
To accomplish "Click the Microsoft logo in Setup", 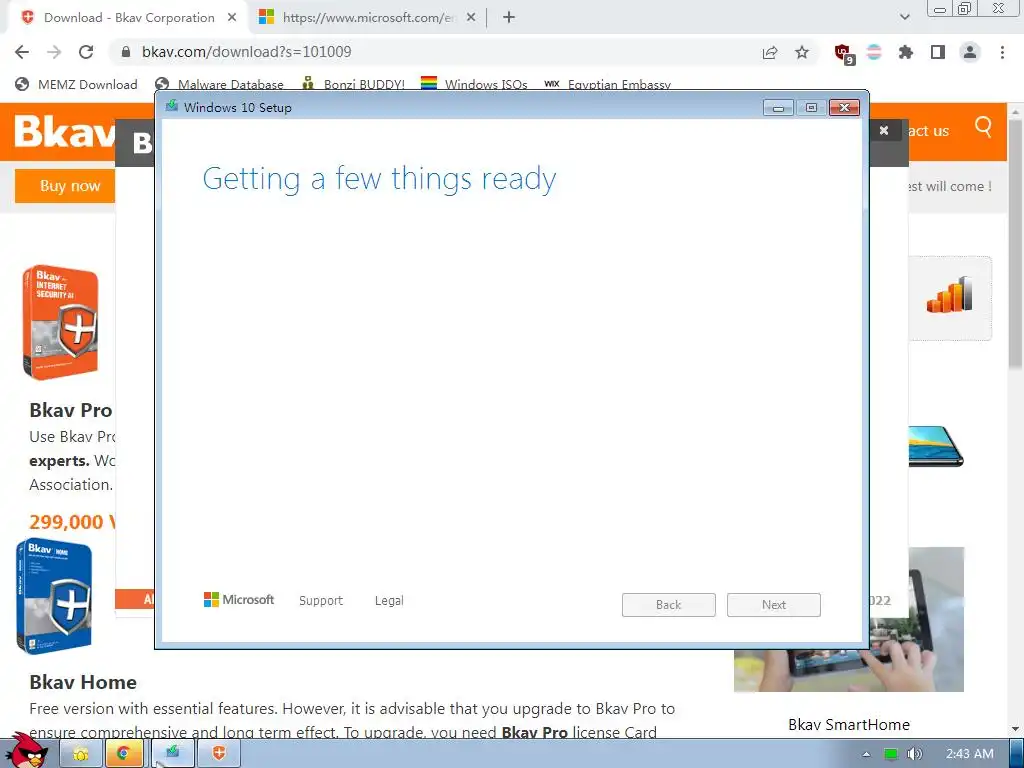I will pyautogui.click(x=239, y=600).
